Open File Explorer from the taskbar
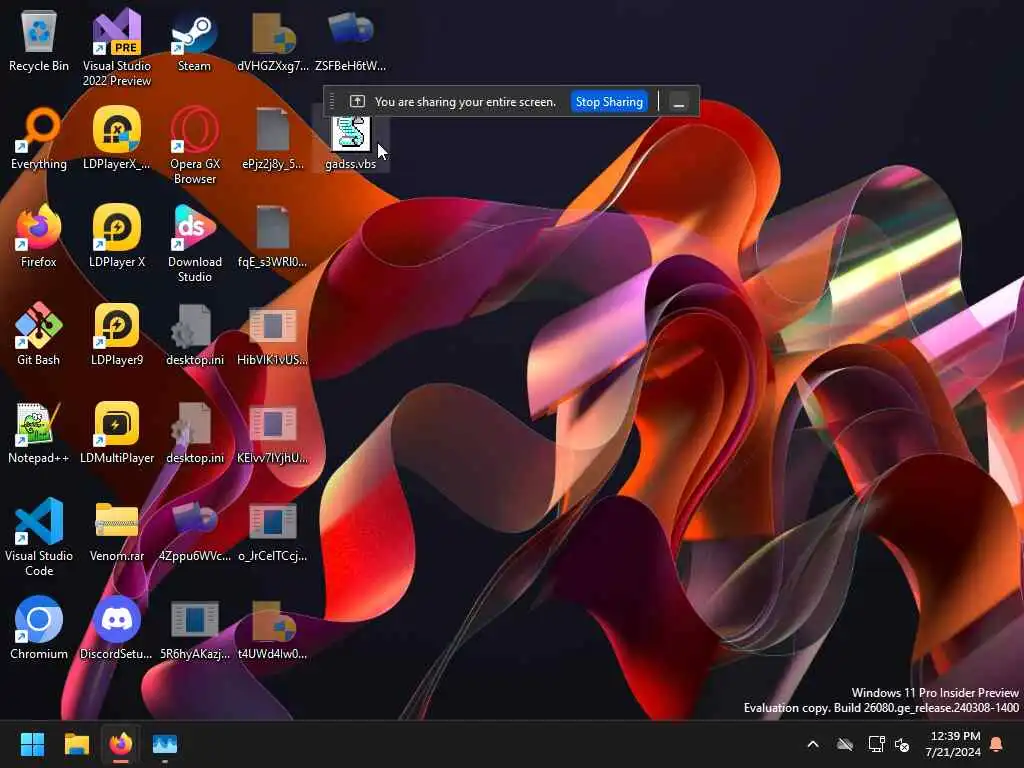The height and width of the screenshot is (768, 1024). pos(76,744)
